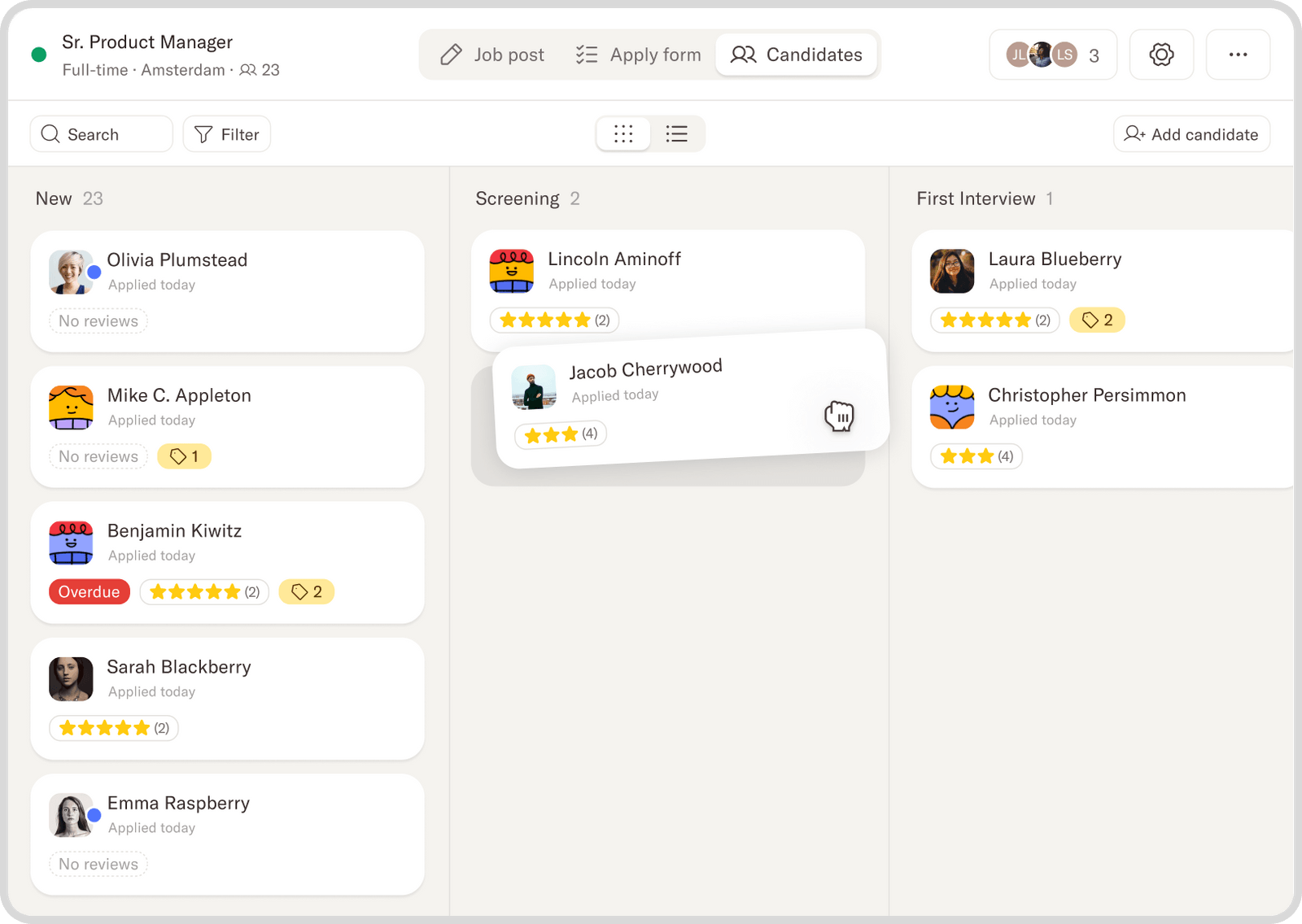Click the search magnifier icon

tap(50, 133)
